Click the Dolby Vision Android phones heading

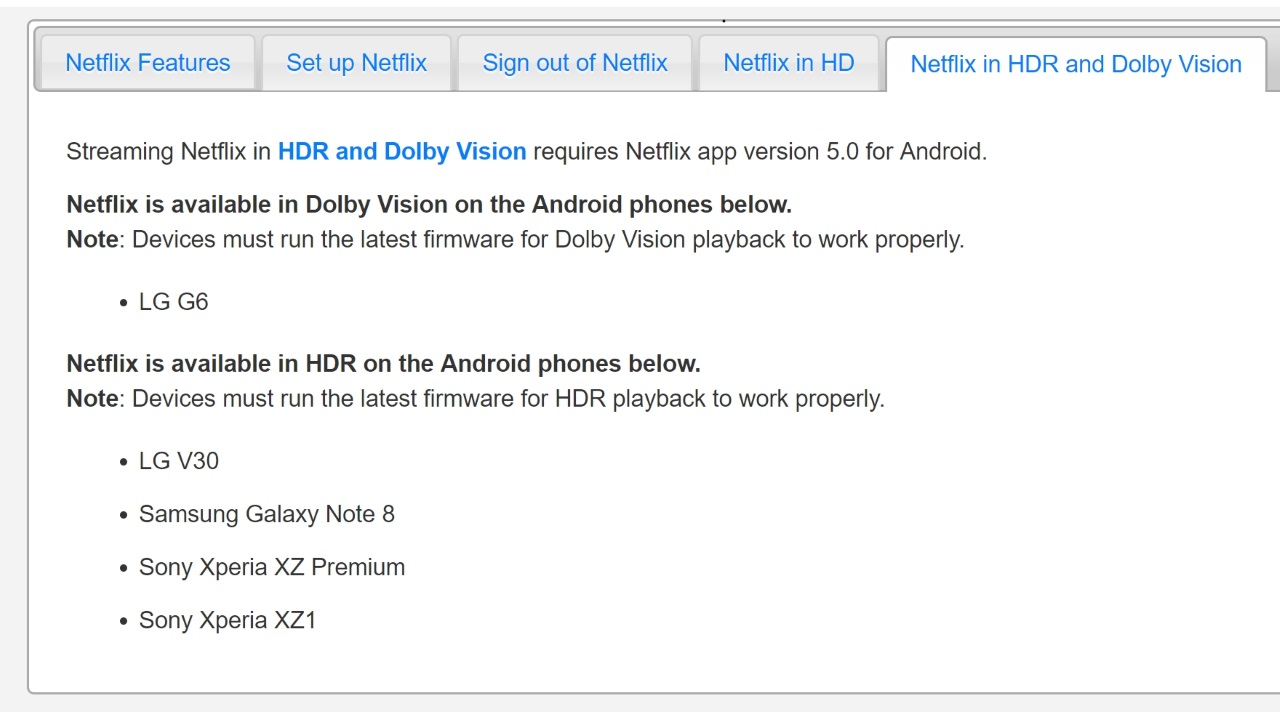click(428, 205)
